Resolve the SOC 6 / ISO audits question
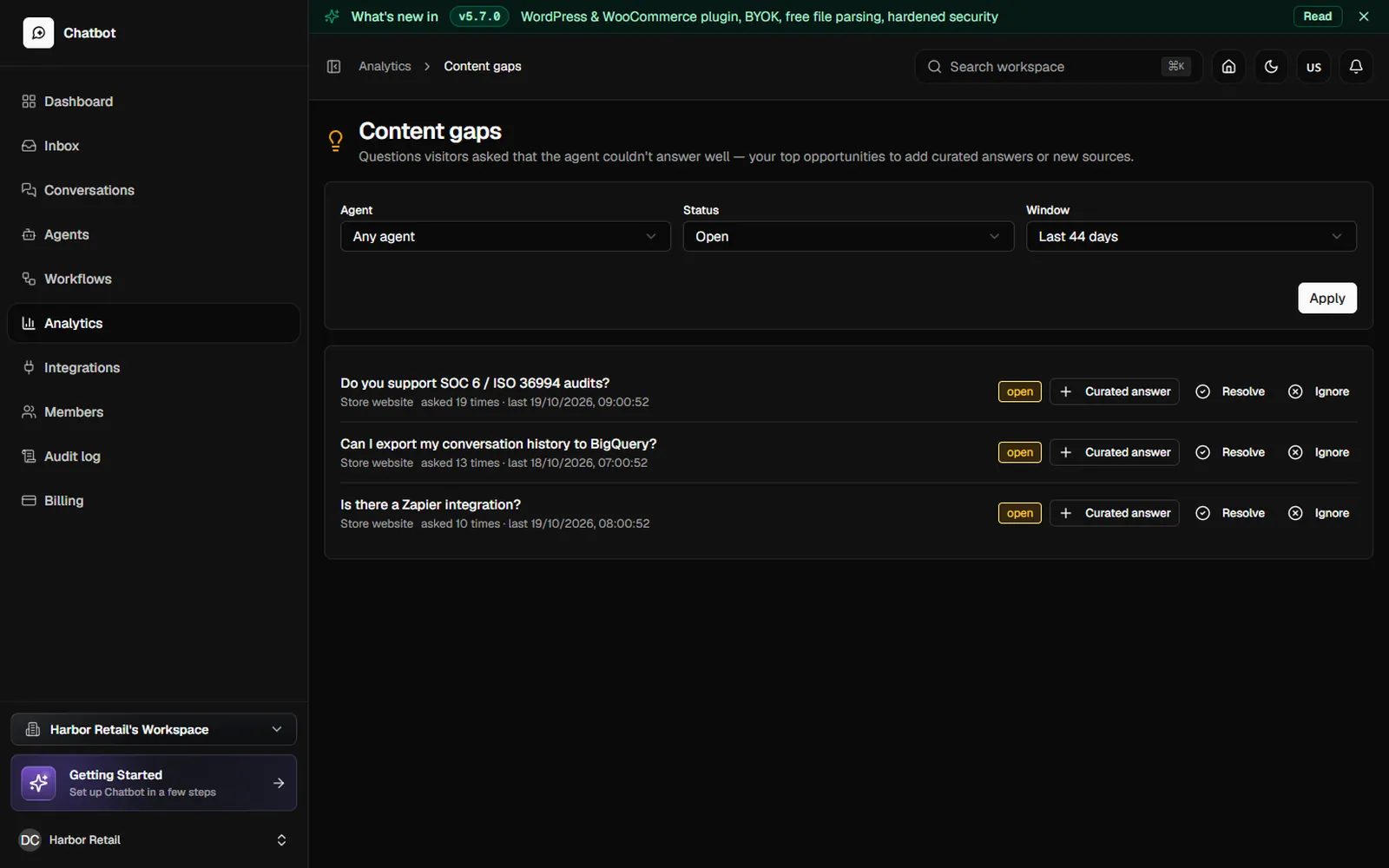 (x=1230, y=391)
